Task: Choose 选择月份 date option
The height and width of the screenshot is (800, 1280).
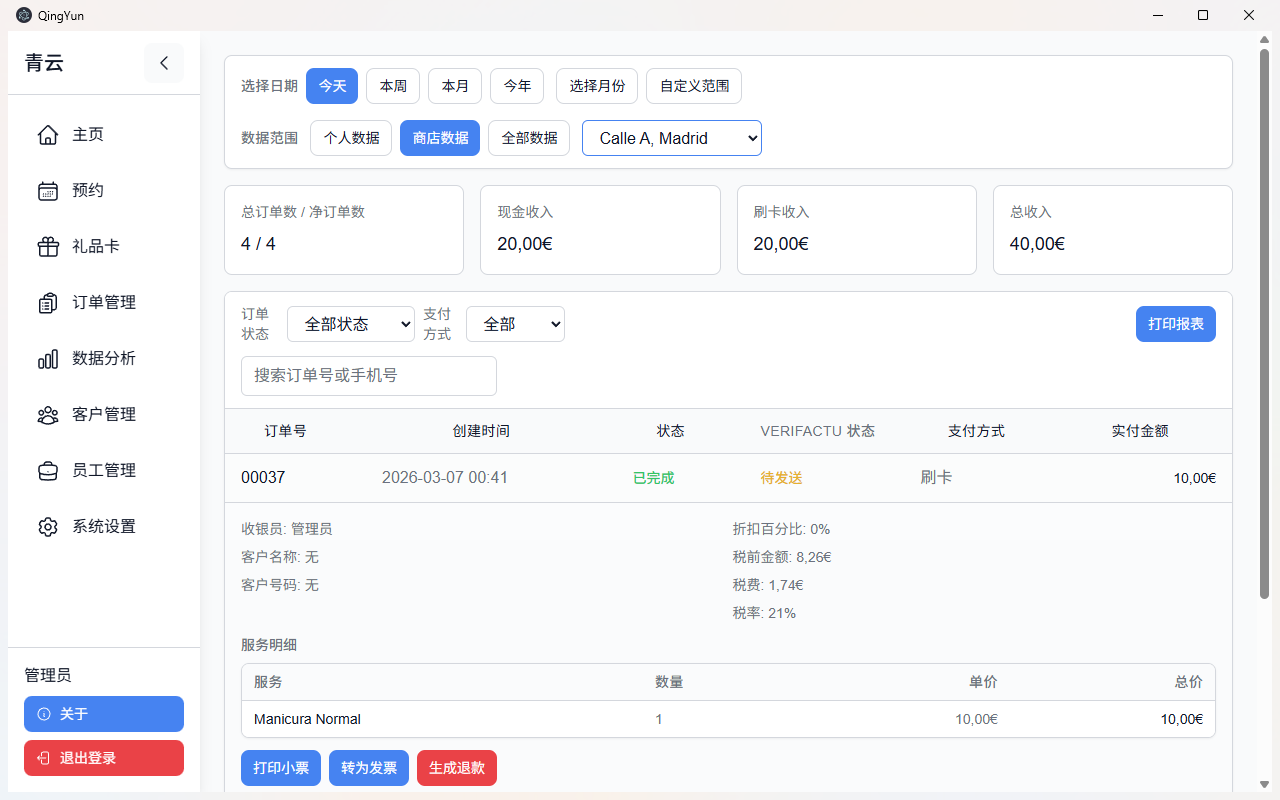Action: 597,86
